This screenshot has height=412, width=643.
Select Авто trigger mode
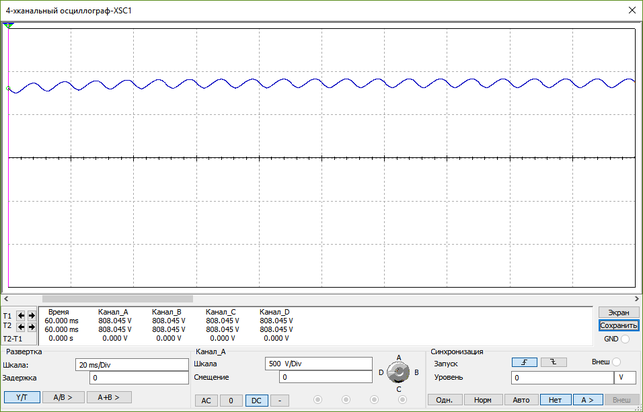point(521,400)
